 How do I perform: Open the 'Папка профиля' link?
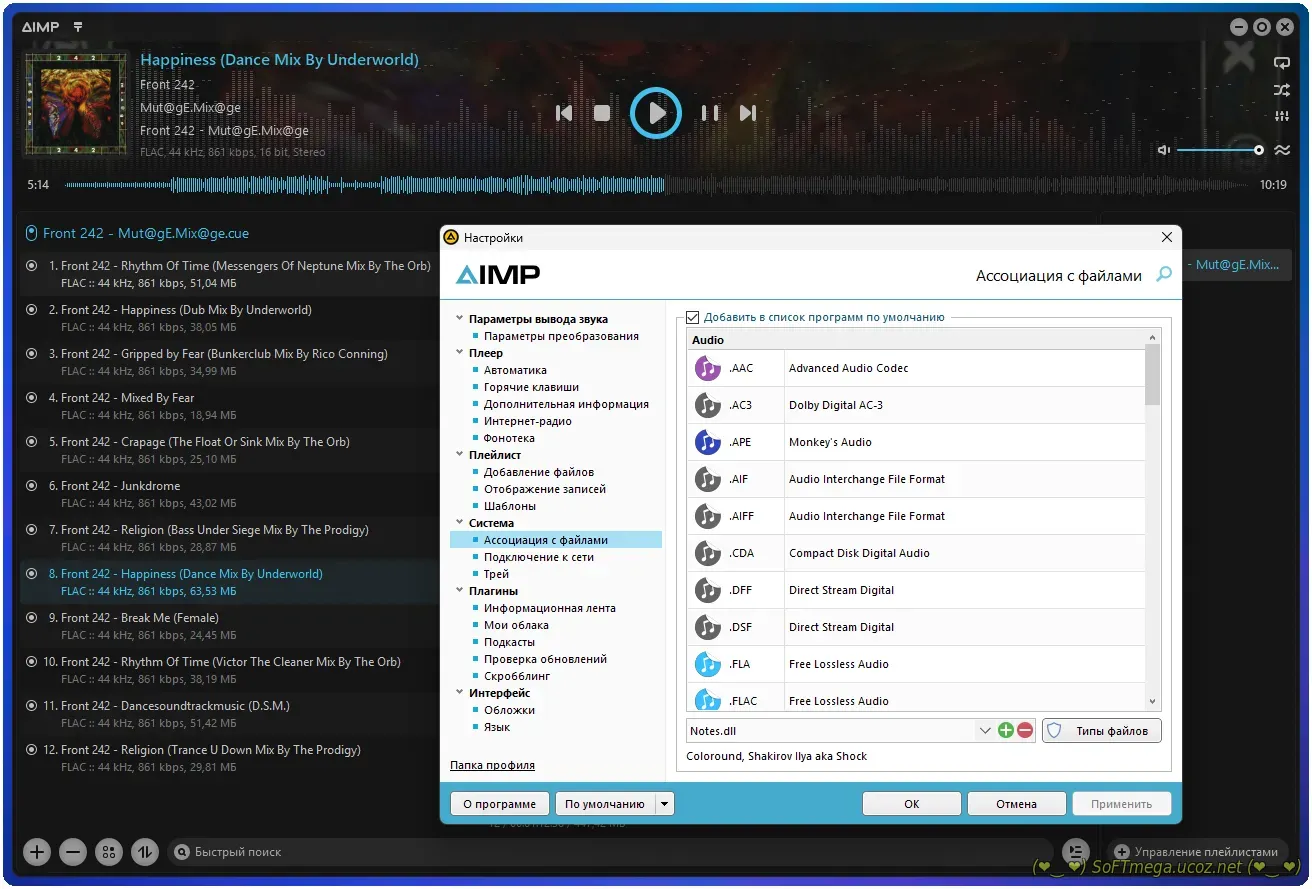pos(492,765)
